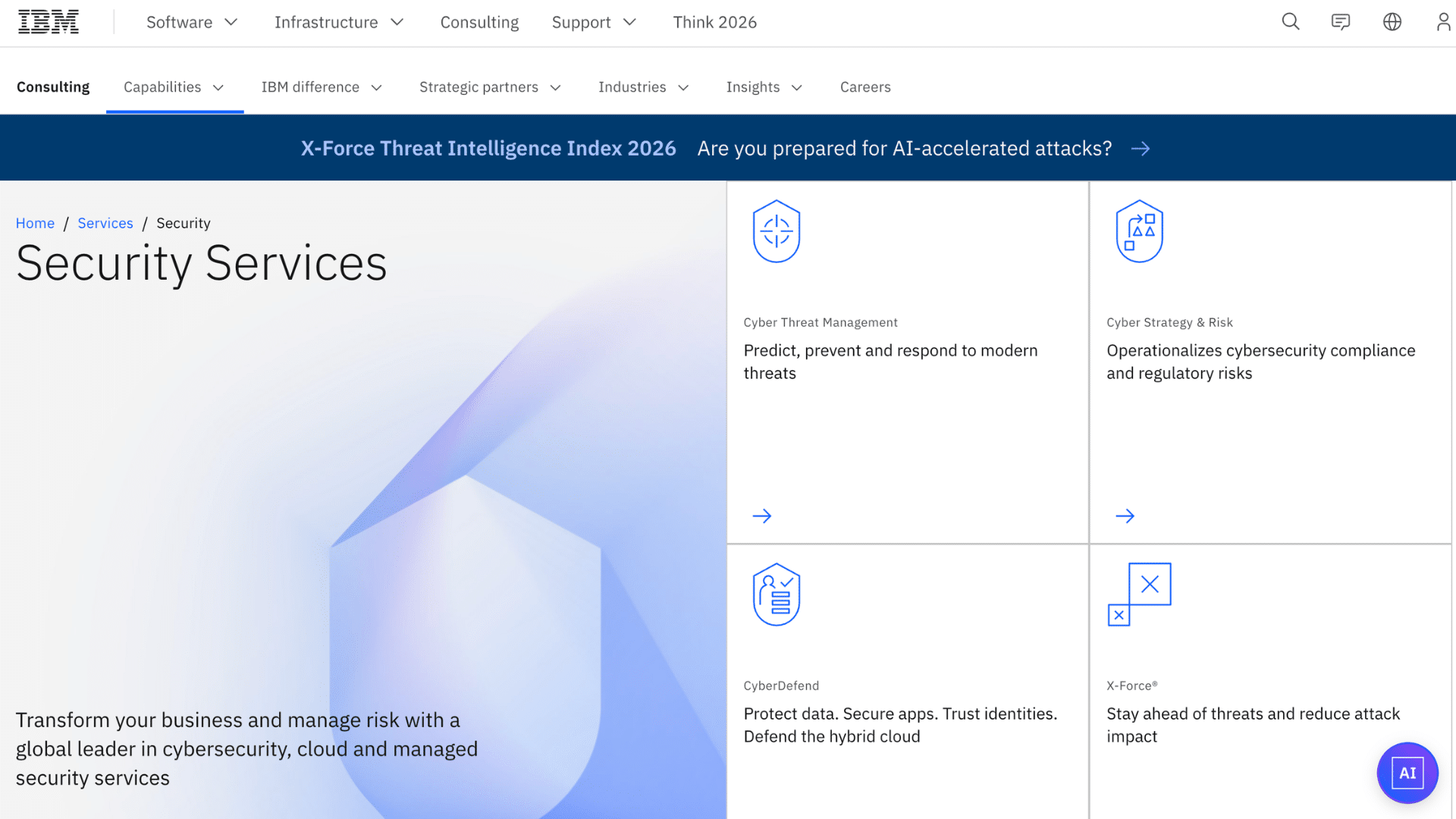Expand the Support menu

pyautogui.click(x=594, y=23)
